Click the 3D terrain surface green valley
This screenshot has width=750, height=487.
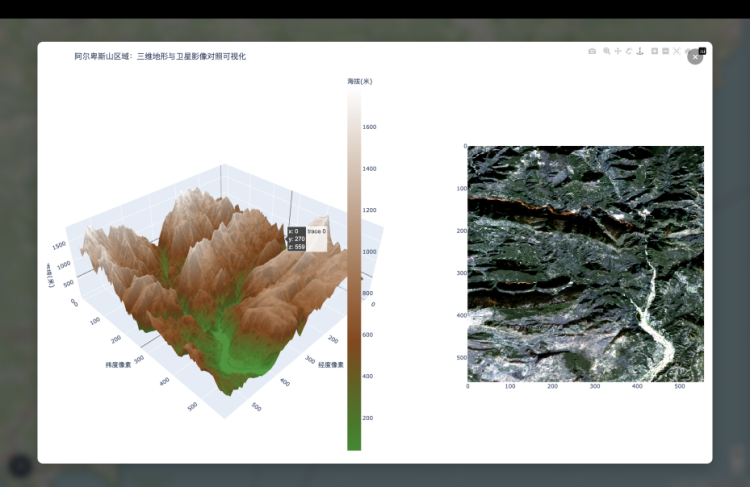222,345
